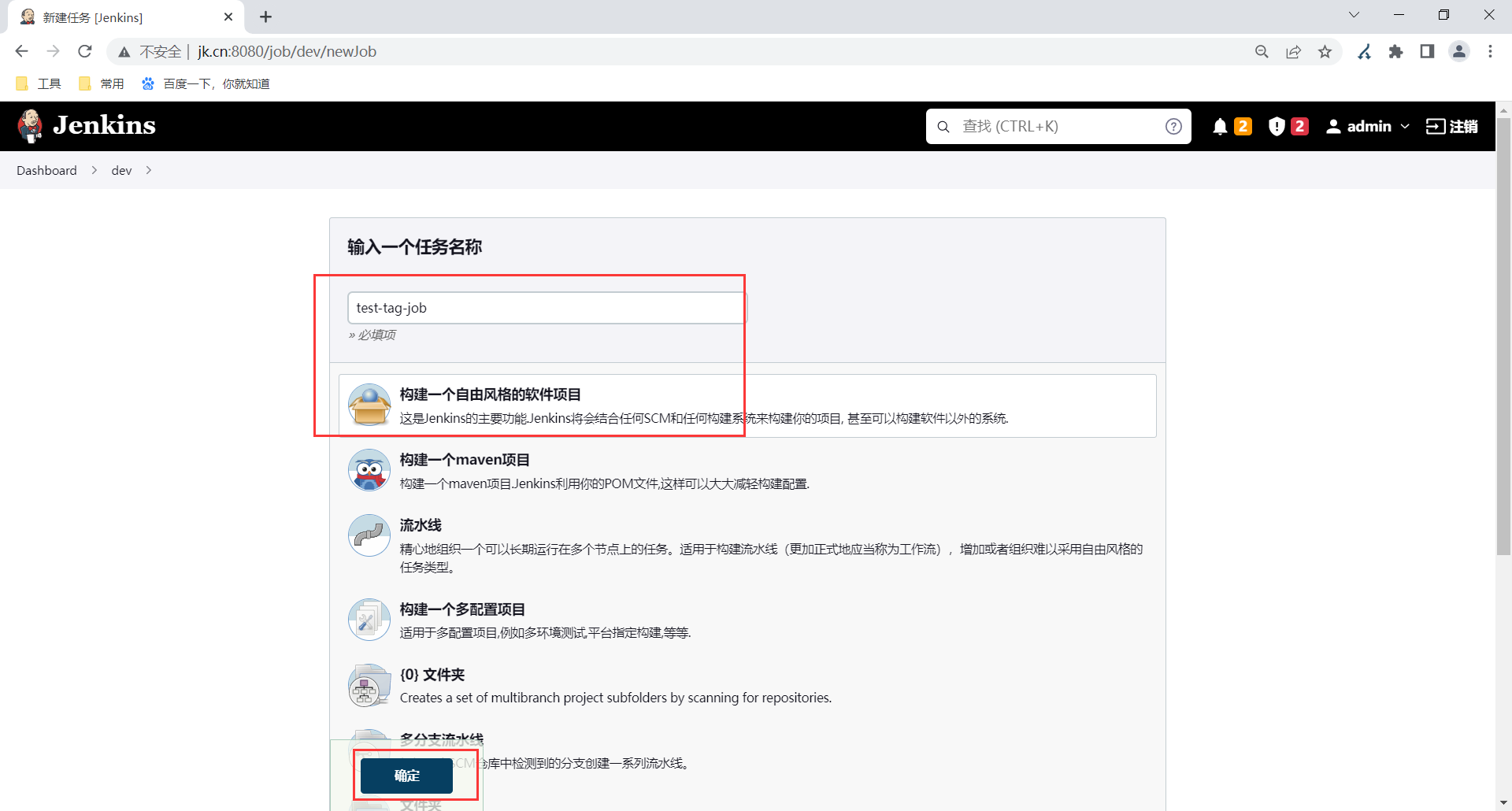
Task: Open a new browser tab
Action: [266, 17]
